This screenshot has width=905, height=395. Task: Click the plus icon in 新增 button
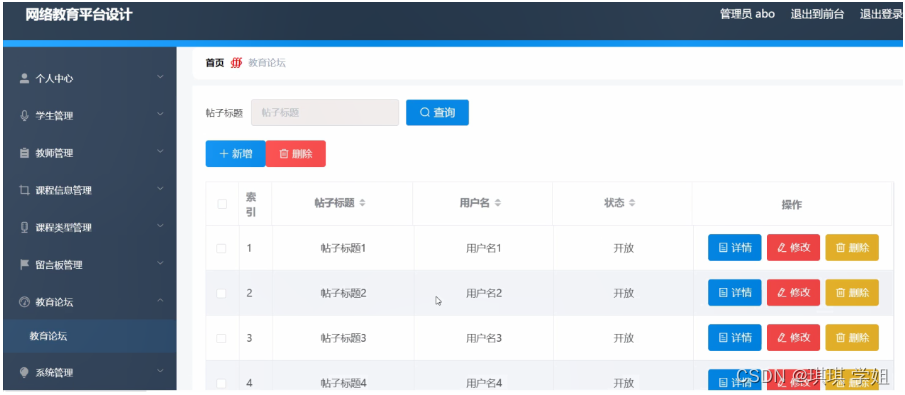click(224, 154)
